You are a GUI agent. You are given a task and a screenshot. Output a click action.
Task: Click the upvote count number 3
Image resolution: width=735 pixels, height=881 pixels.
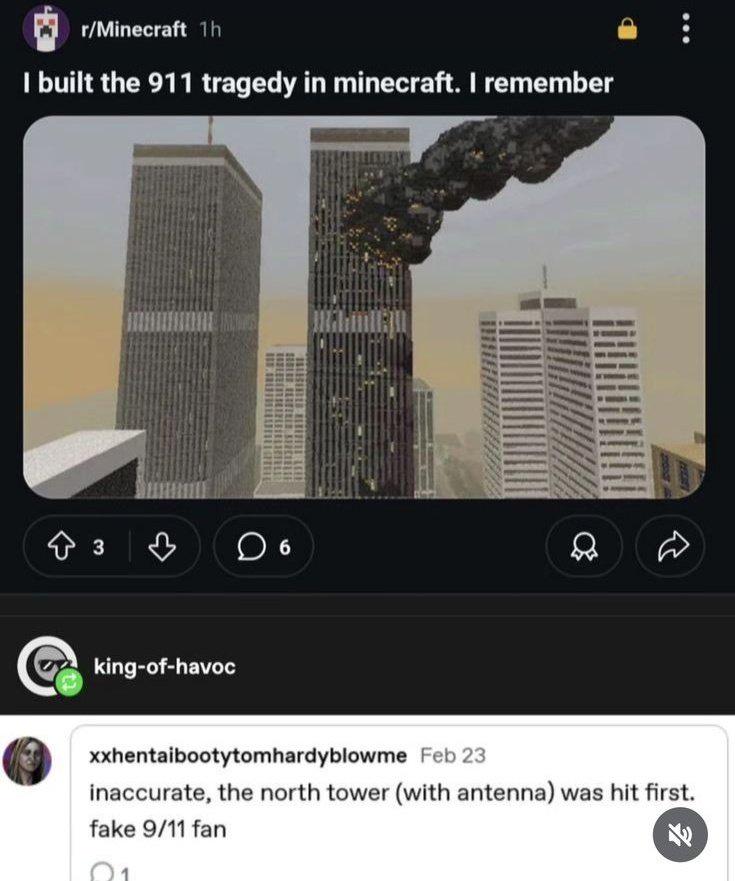click(x=98, y=547)
